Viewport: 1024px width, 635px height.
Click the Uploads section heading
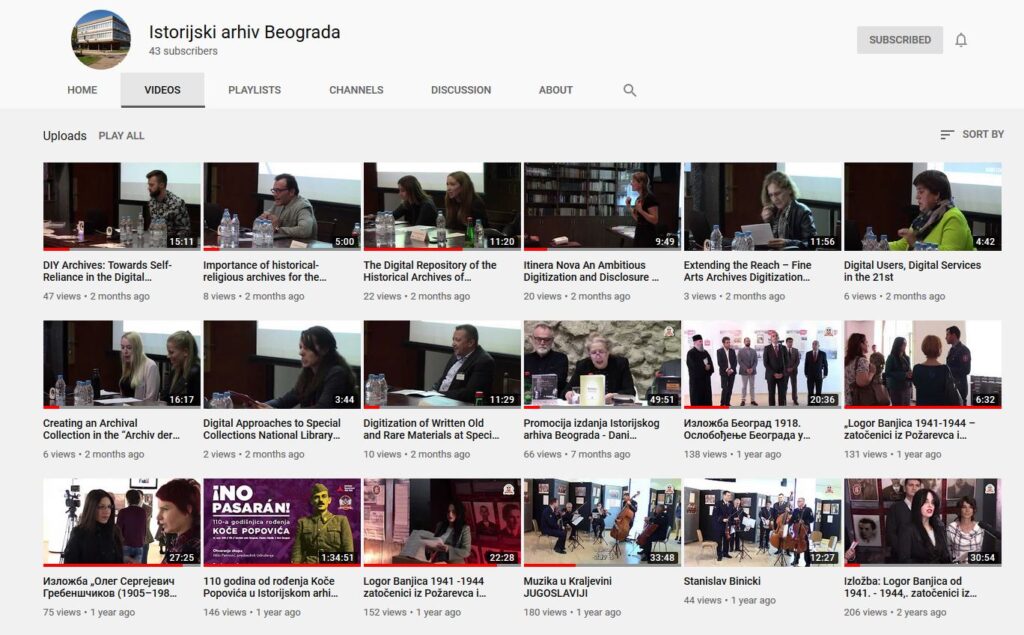pos(64,136)
